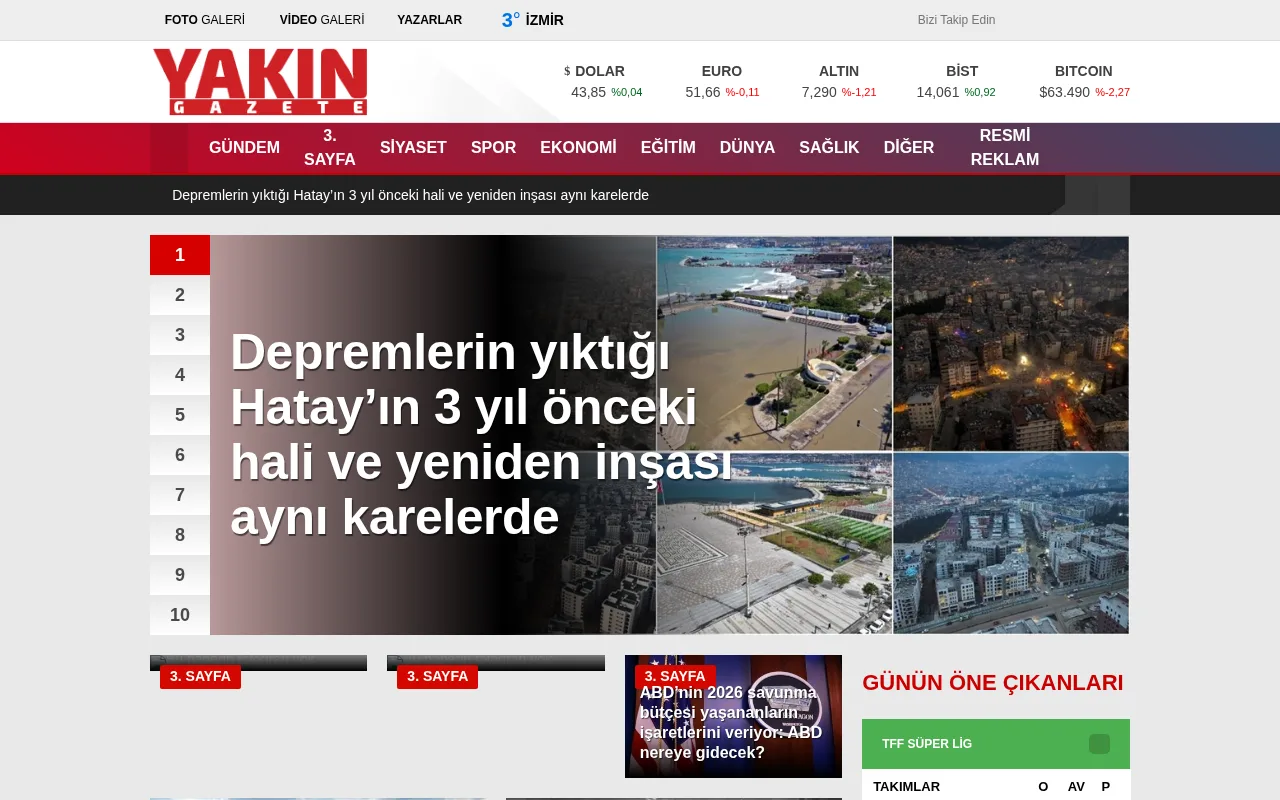Click the DOLAR currency ticker
This screenshot has height=800, width=1280.
(598, 81)
